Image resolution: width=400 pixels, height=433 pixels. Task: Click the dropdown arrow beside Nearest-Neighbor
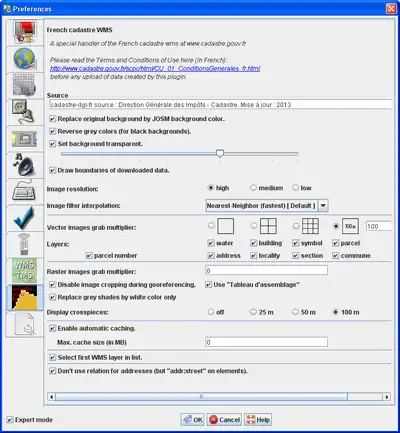[x=323, y=206]
